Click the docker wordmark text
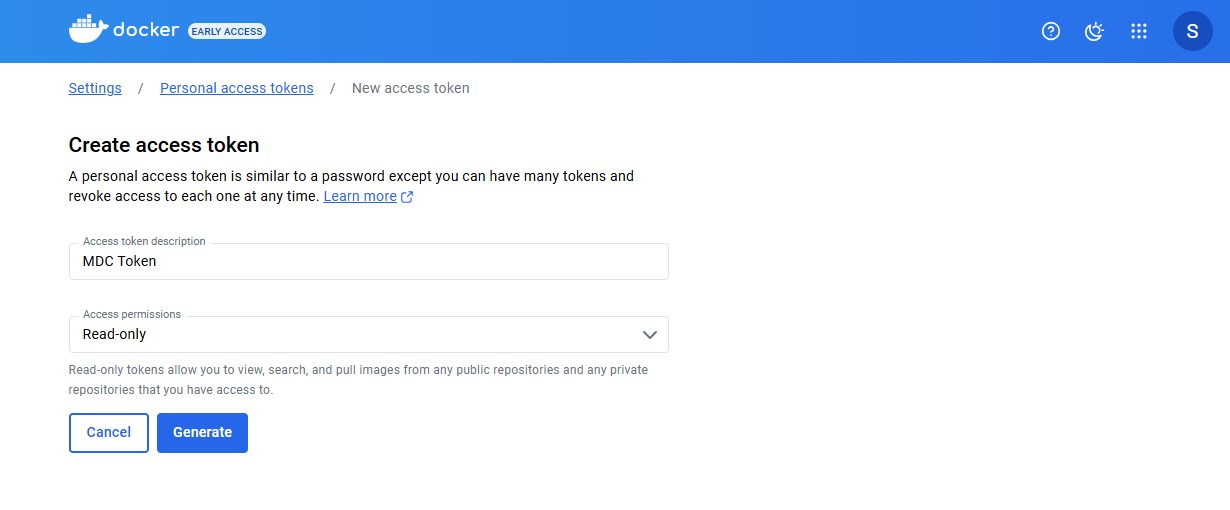 tap(146, 31)
